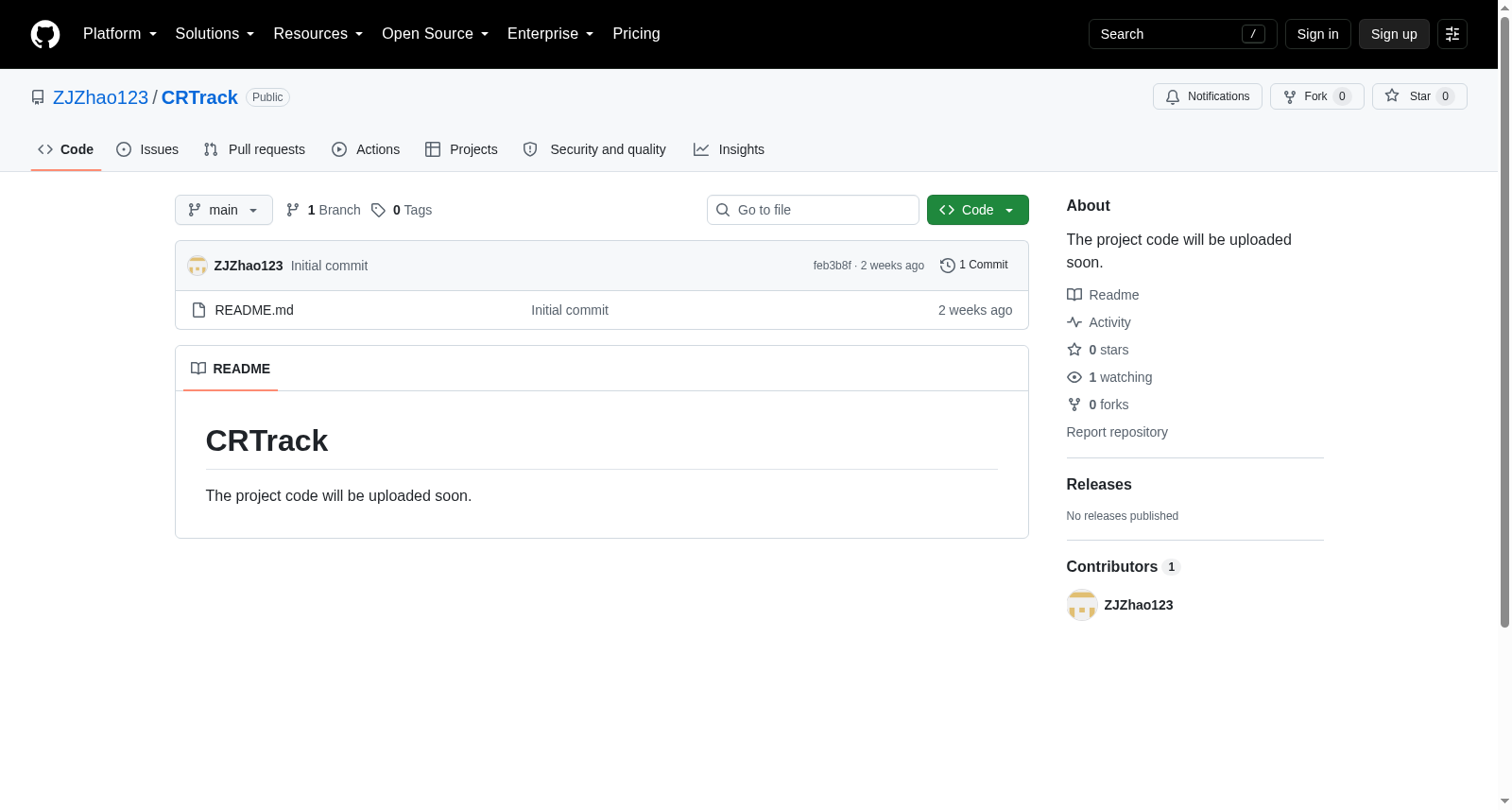This screenshot has height=810, width=1512.
Task: Expand the Platform menu in the header
Action: pos(120,34)
